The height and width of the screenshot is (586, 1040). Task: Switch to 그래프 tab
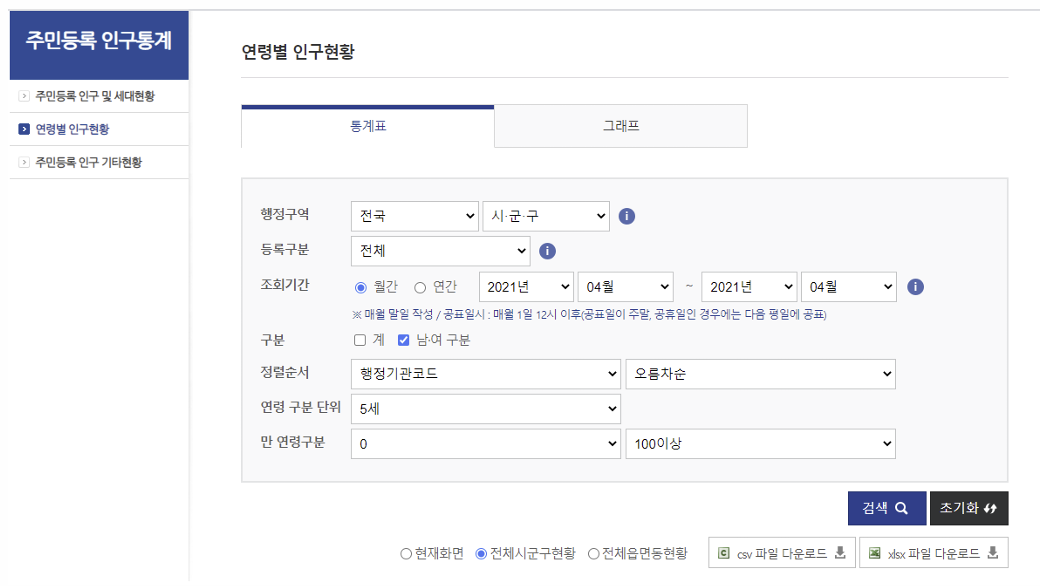621,126
